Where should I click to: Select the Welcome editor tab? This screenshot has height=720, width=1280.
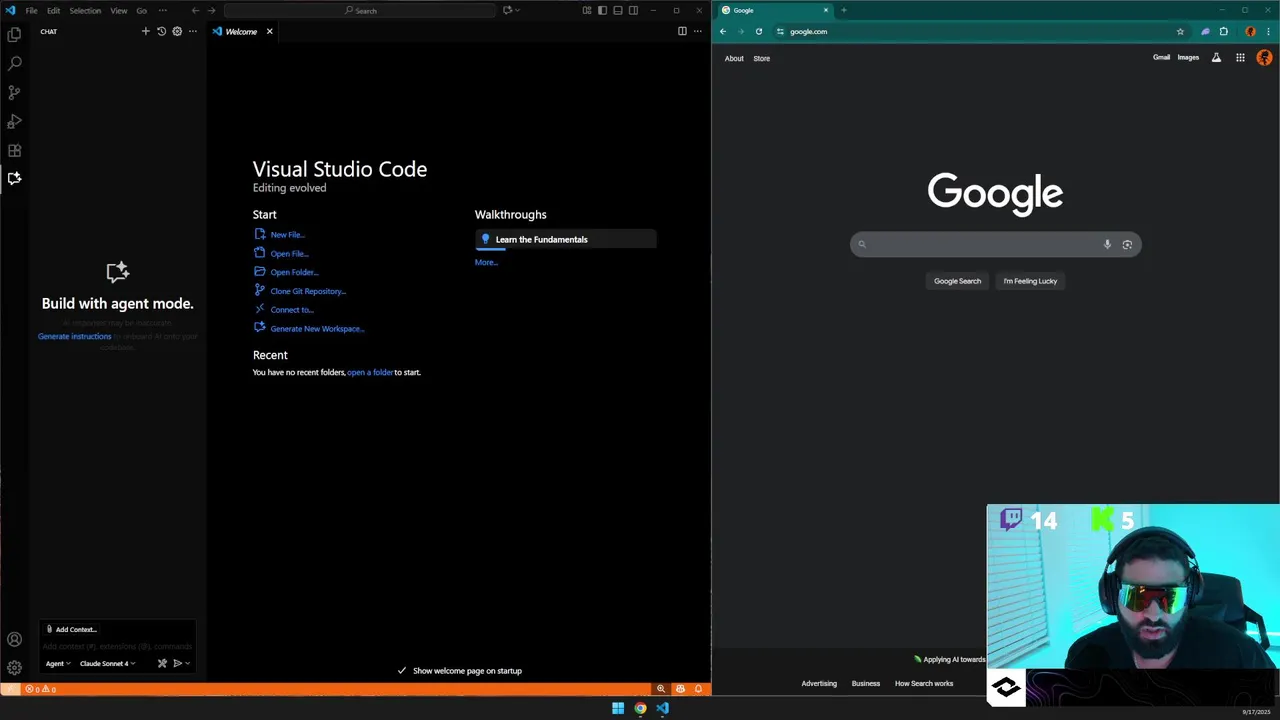[241, 31]
